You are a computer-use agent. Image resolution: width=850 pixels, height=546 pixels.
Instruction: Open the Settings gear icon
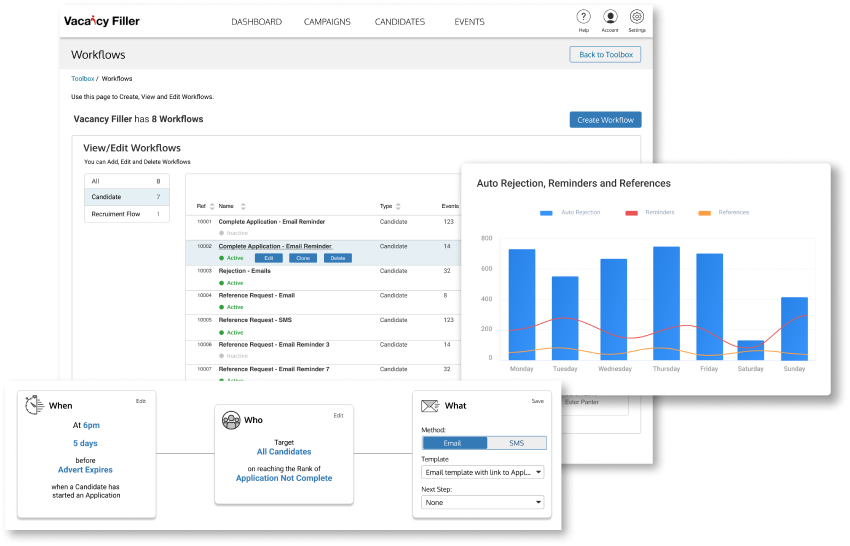637,17
